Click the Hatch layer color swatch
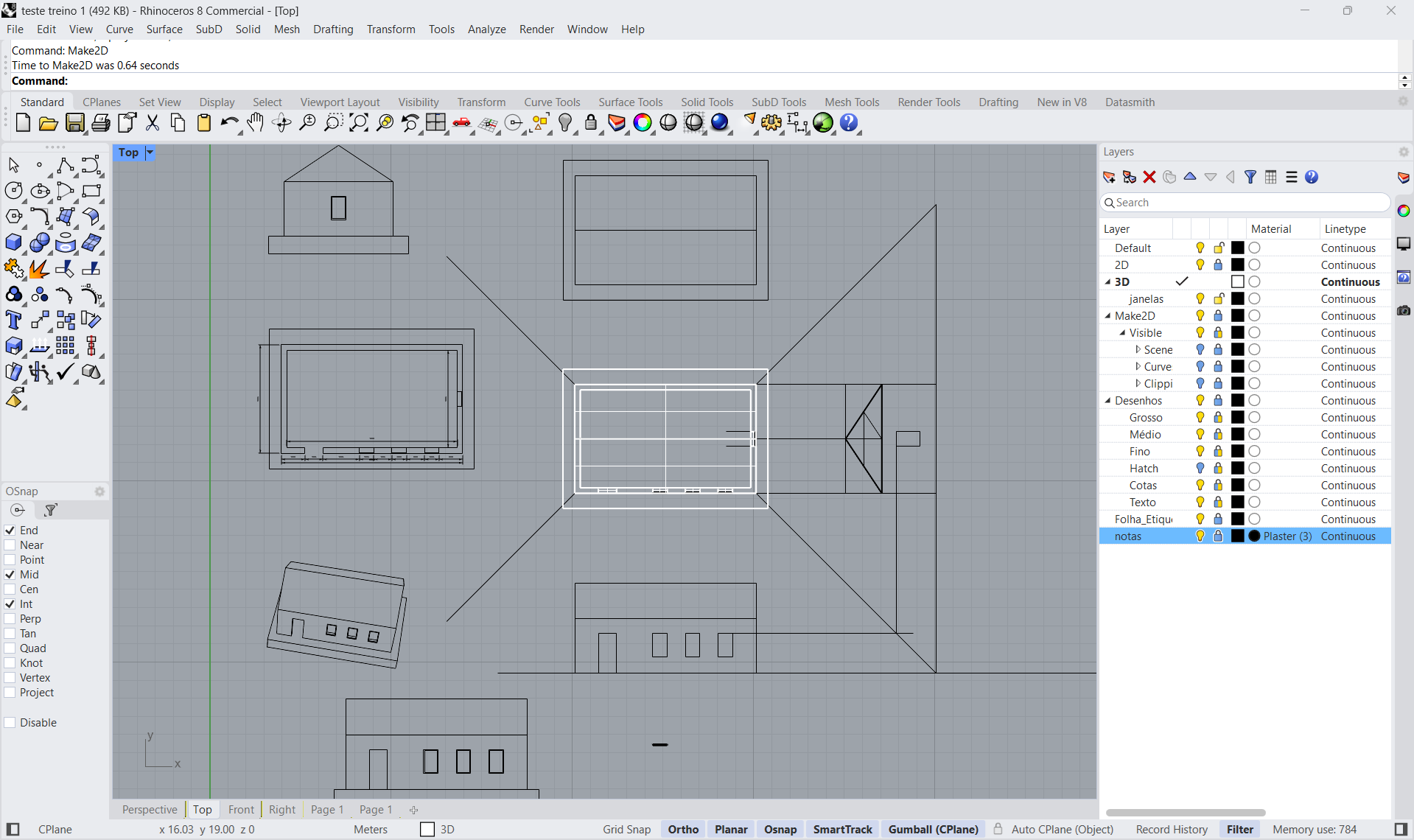Screen dimensions: 1414x840 coord(1238,469)
